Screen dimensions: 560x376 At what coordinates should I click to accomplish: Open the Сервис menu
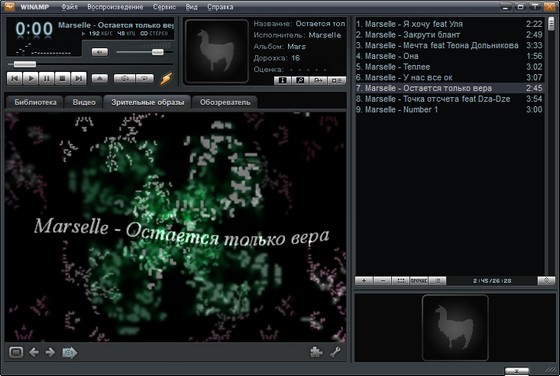coord(164,7)
